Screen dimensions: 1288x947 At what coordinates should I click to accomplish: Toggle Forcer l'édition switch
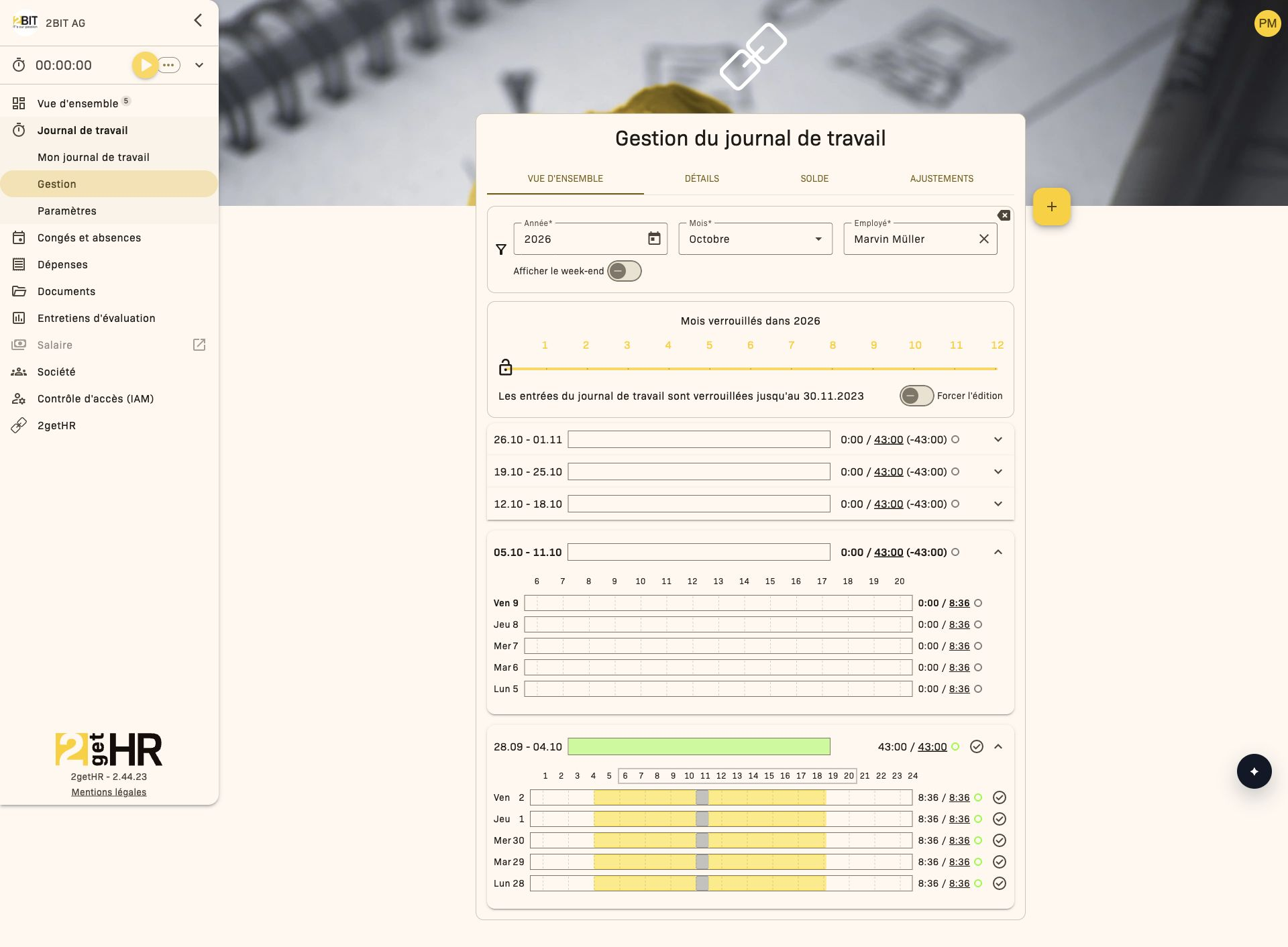[916, 396]
